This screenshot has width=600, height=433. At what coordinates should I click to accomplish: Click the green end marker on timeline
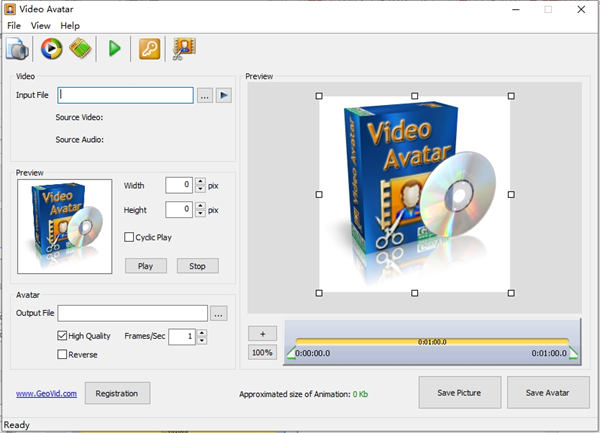(x=573, y=353)
